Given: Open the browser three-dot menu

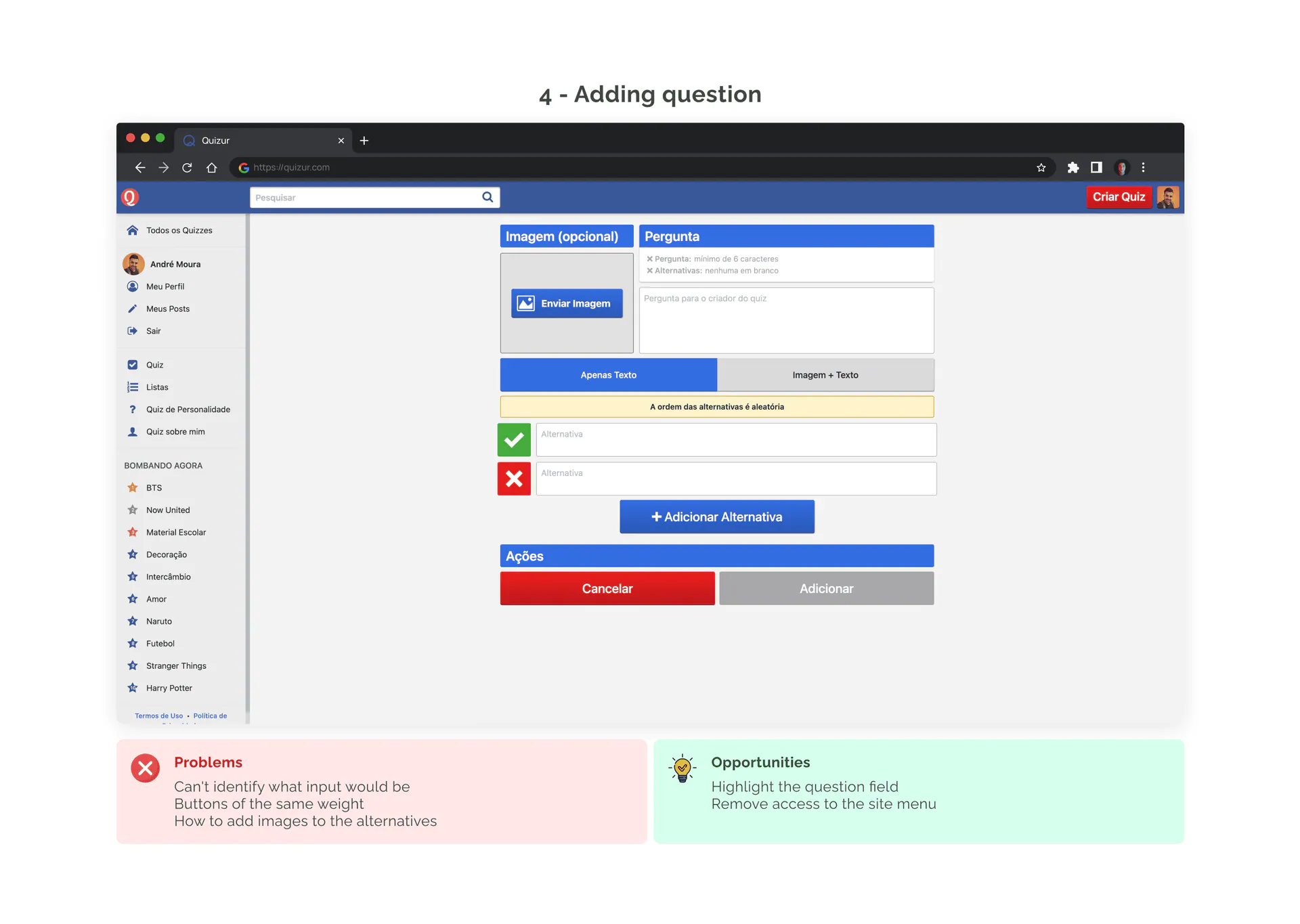Looking at the screenshot, I should 1144,167.
